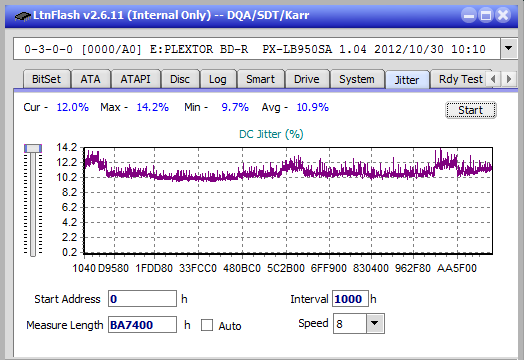
Task: Close the LtnFlash window
Action: [503, 15]
